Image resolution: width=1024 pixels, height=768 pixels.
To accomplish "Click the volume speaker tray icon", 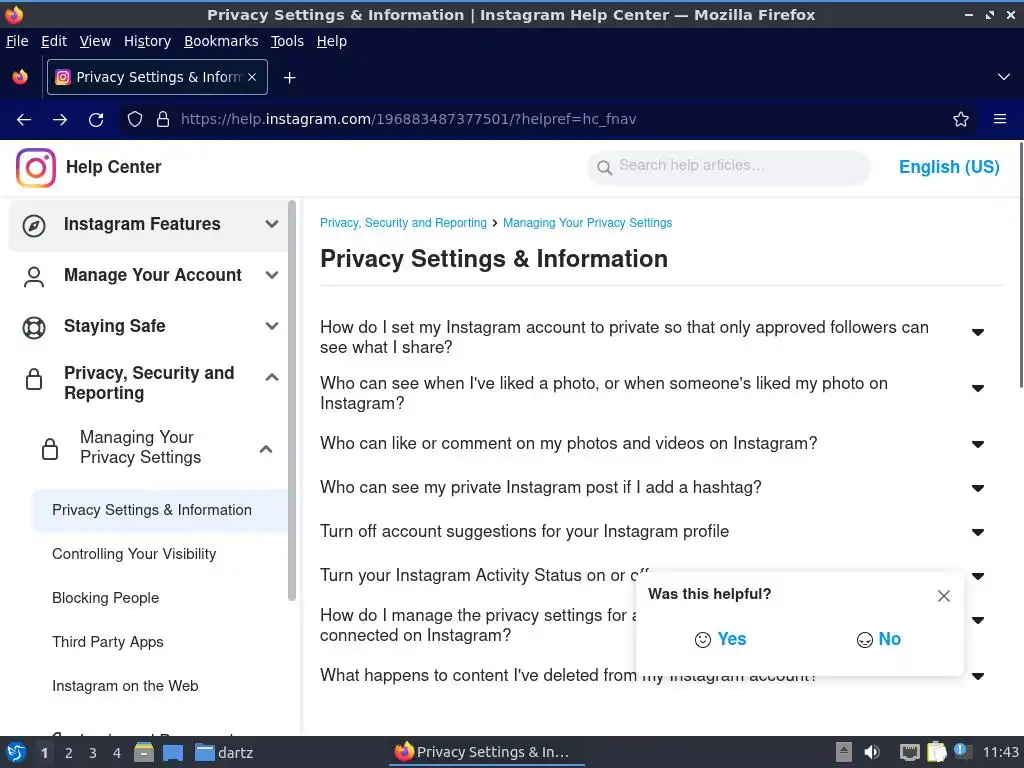I will point(872,752).
